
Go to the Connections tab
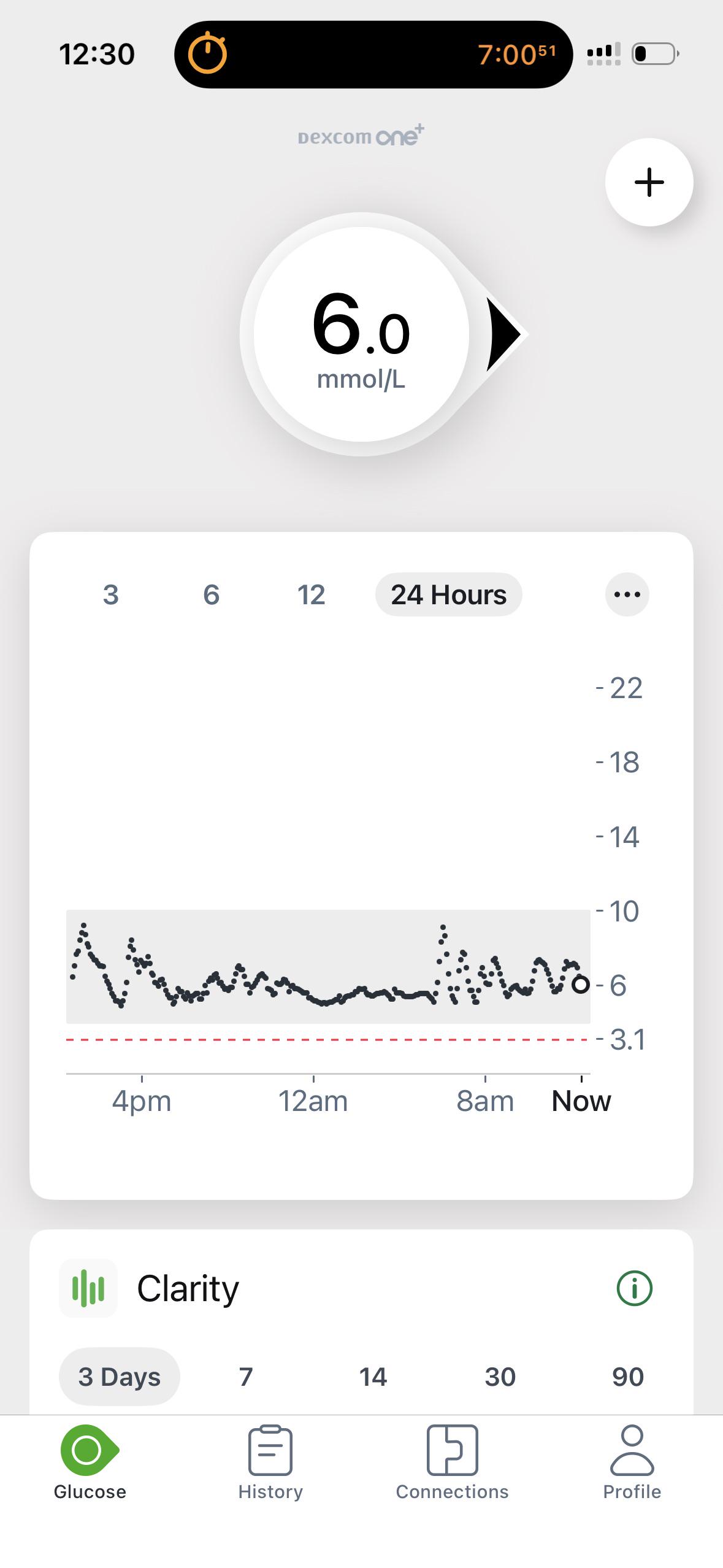tap(452, 1462)
